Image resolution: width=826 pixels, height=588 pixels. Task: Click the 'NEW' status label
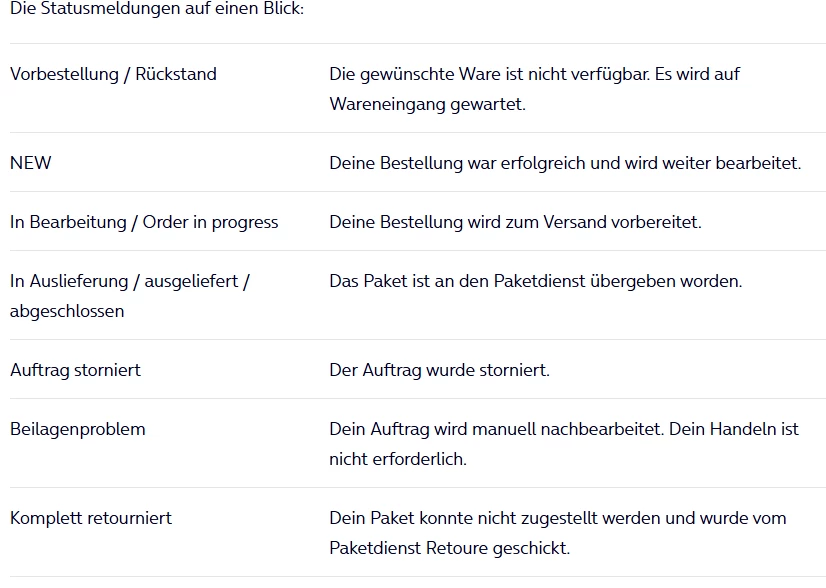pyautogui.click(x=31, y=163)
